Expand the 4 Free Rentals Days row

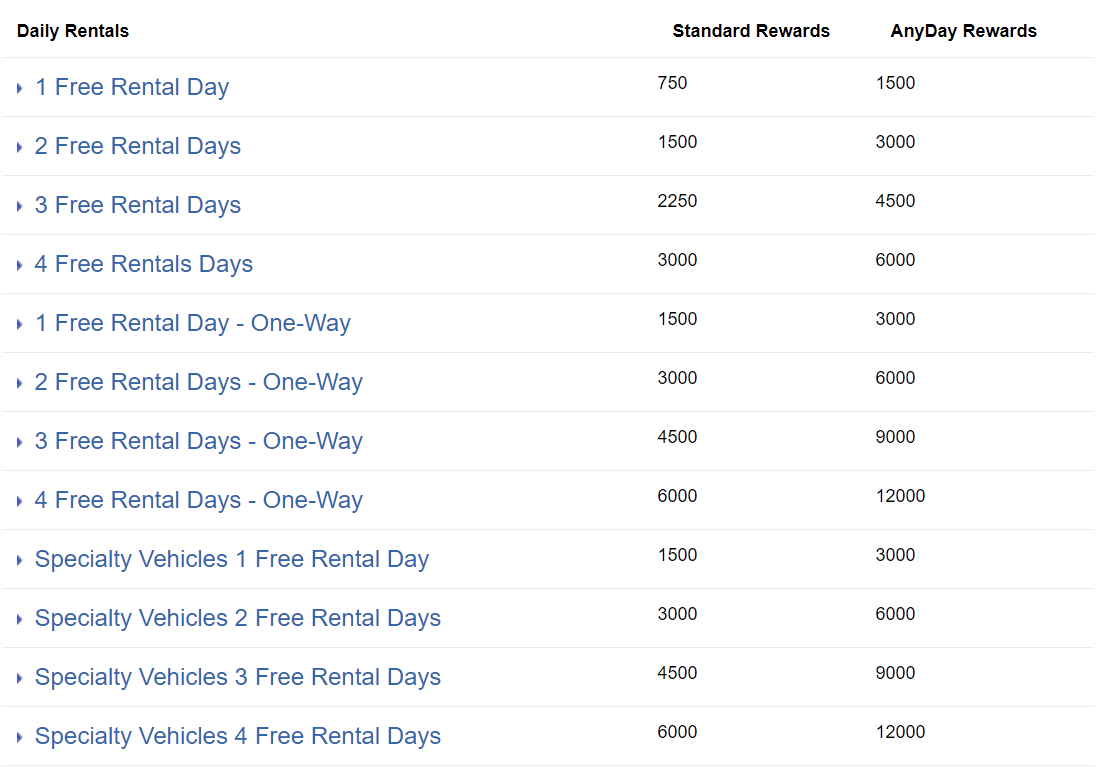click(18, 264)
